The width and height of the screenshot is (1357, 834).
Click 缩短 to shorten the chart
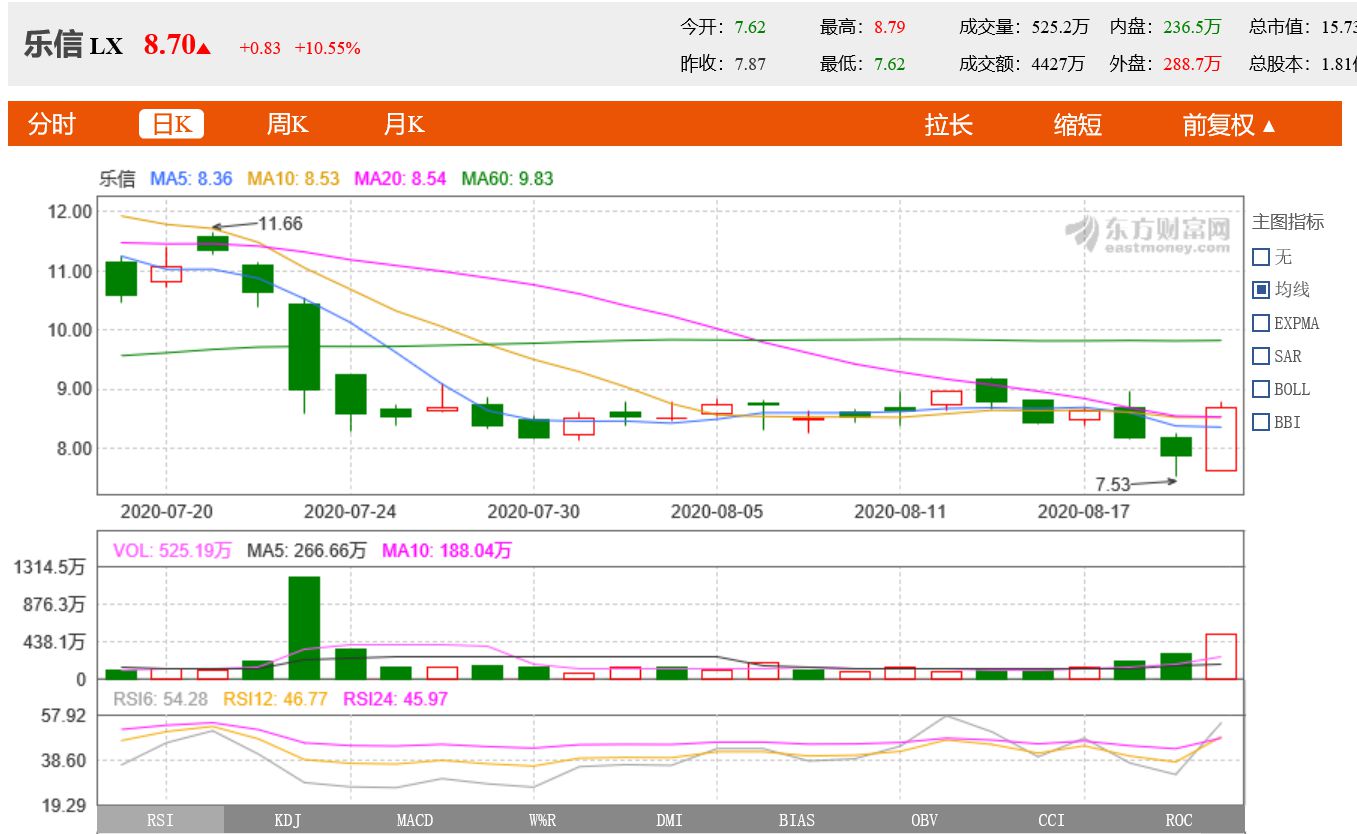point(1078,125)
